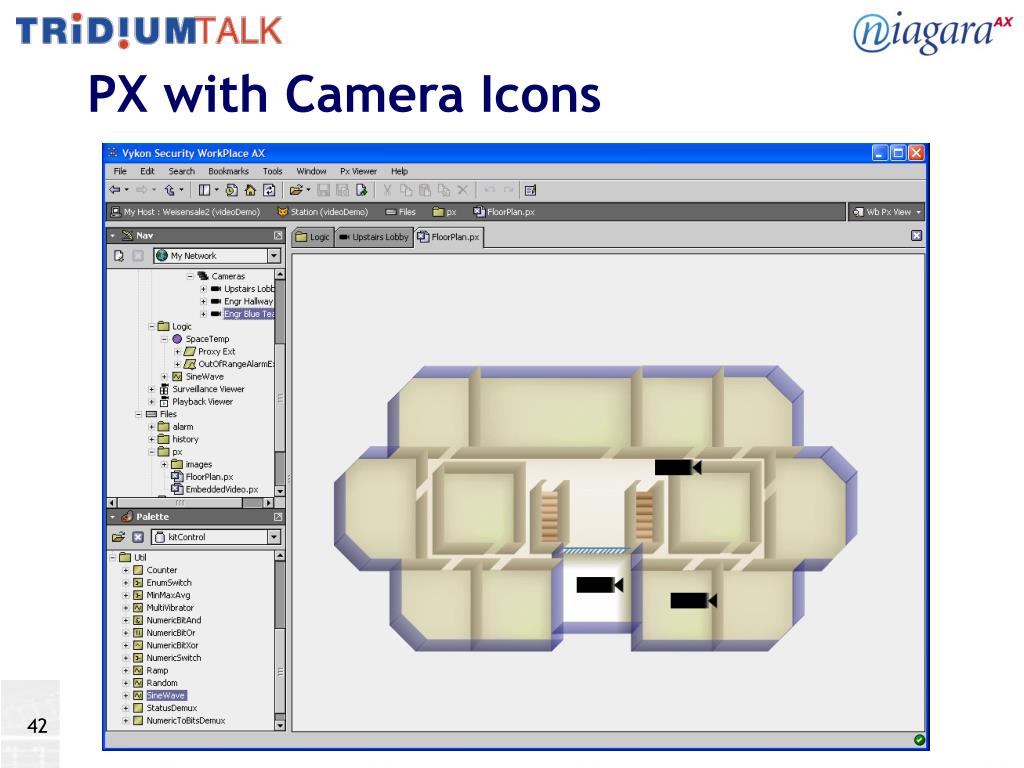Click the Palette close X icon
The height and width of the screenshot is (768, 1024).
(138, 537)
